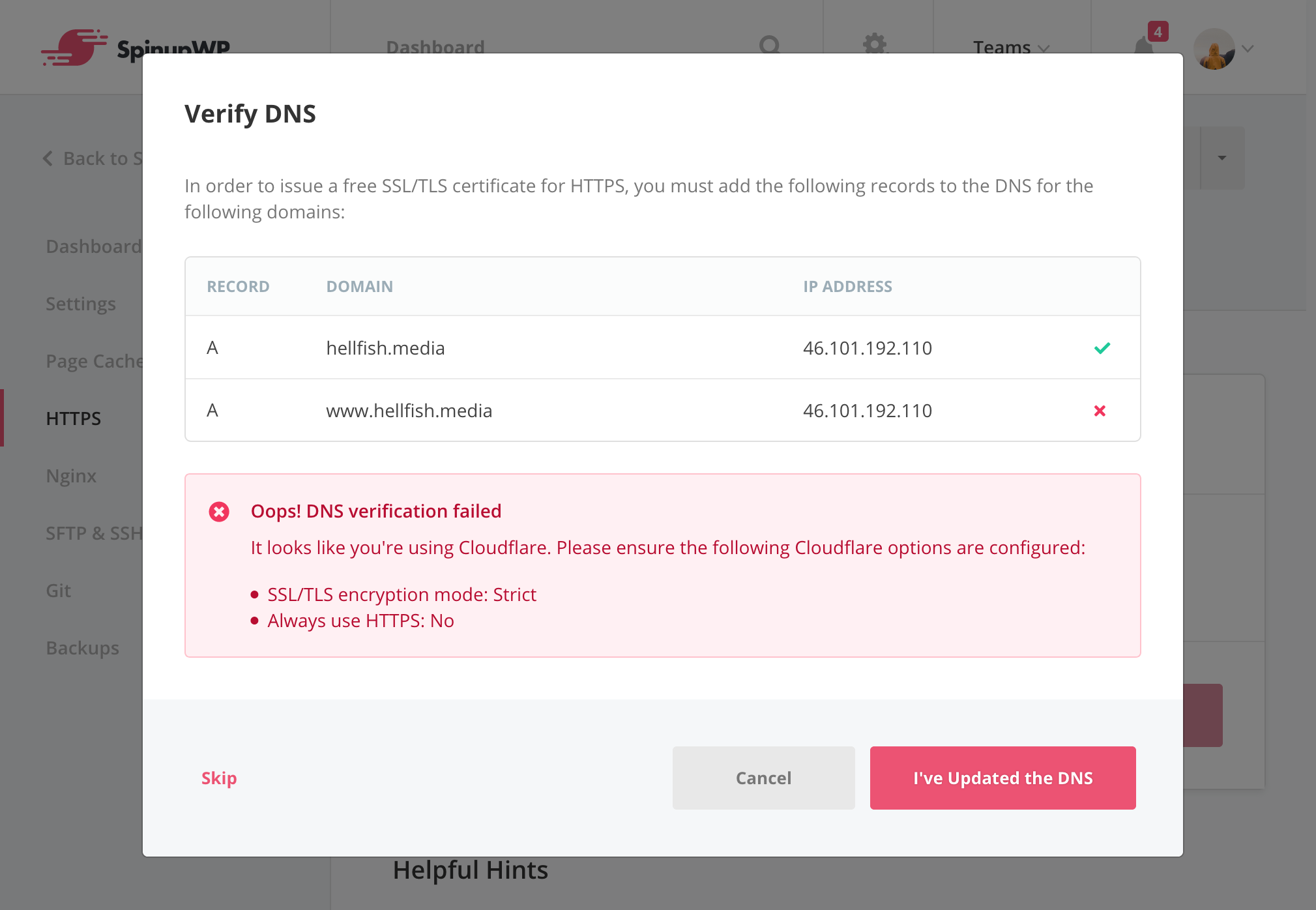Click the back arrow chevron icon
Screen dimensions: 1316x910
(x=48, y=158)
